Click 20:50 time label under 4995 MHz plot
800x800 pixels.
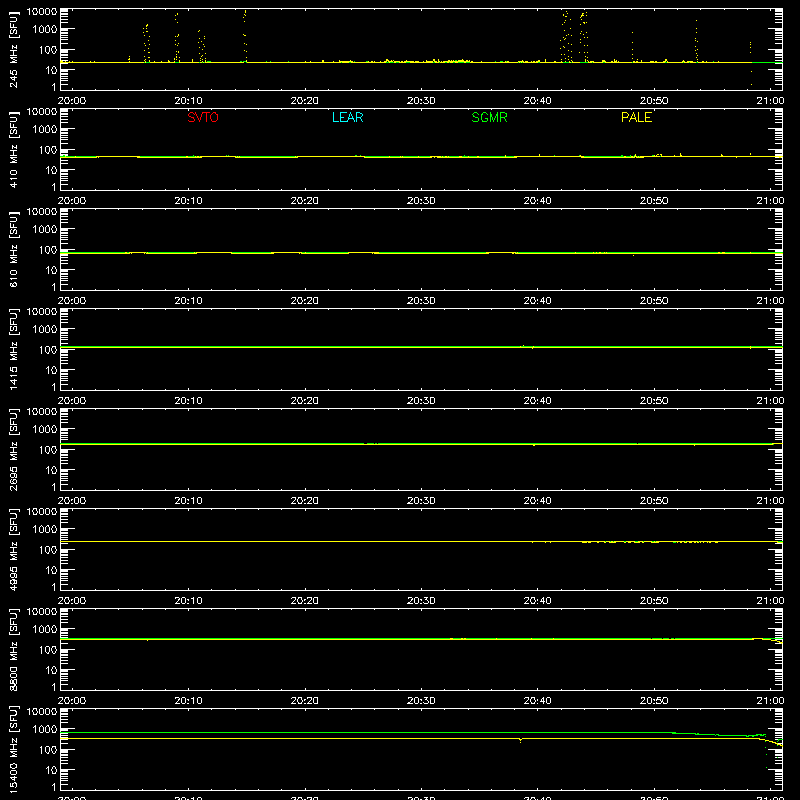click(x=654, y=601)
